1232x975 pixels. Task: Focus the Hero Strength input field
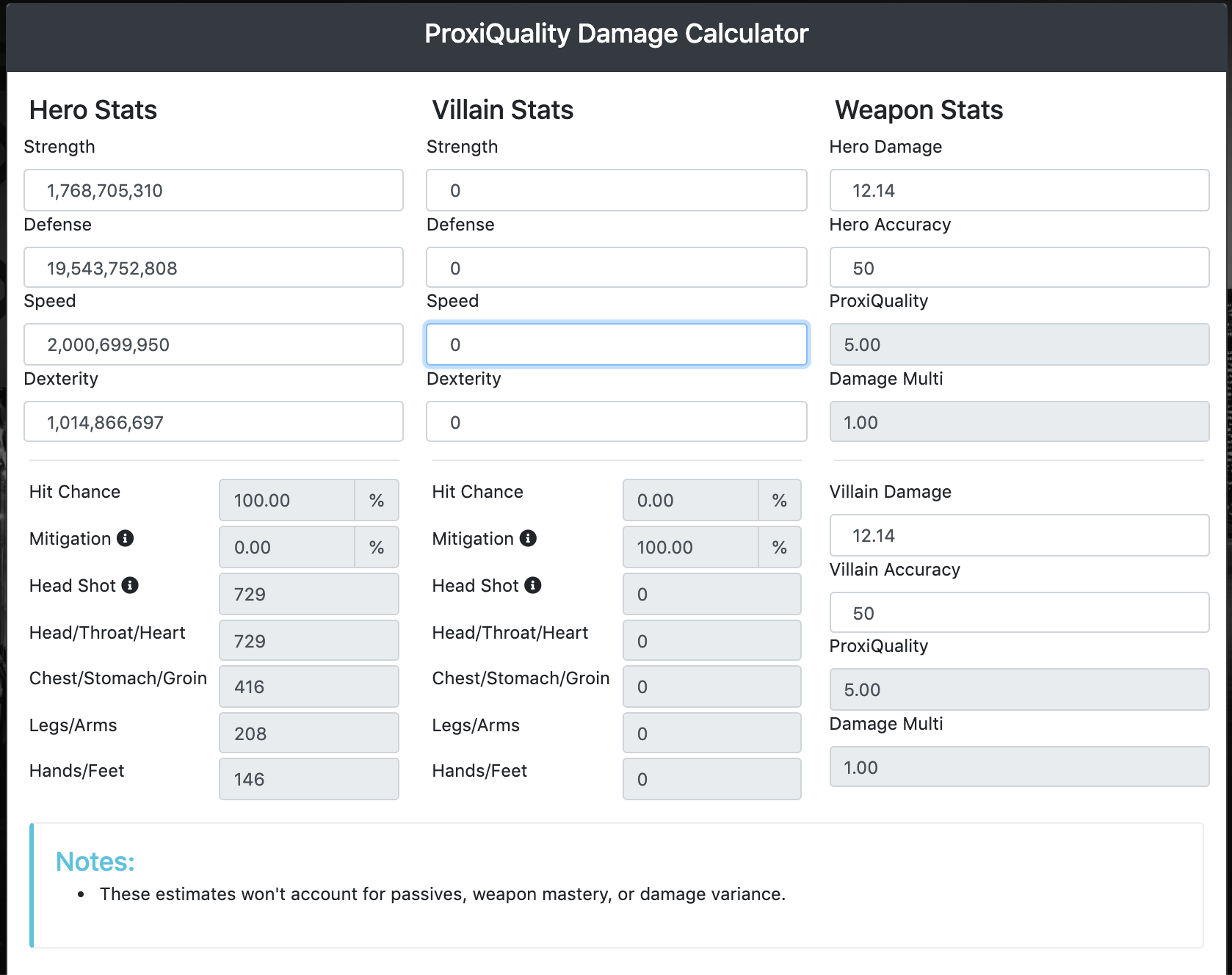[213, 191]
